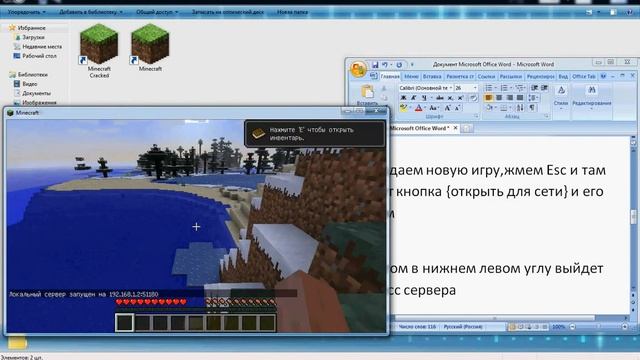Switch to the Главная ribbon tab
The width and height of the screenshot is (640, 360).
click(x=390, y=76)
